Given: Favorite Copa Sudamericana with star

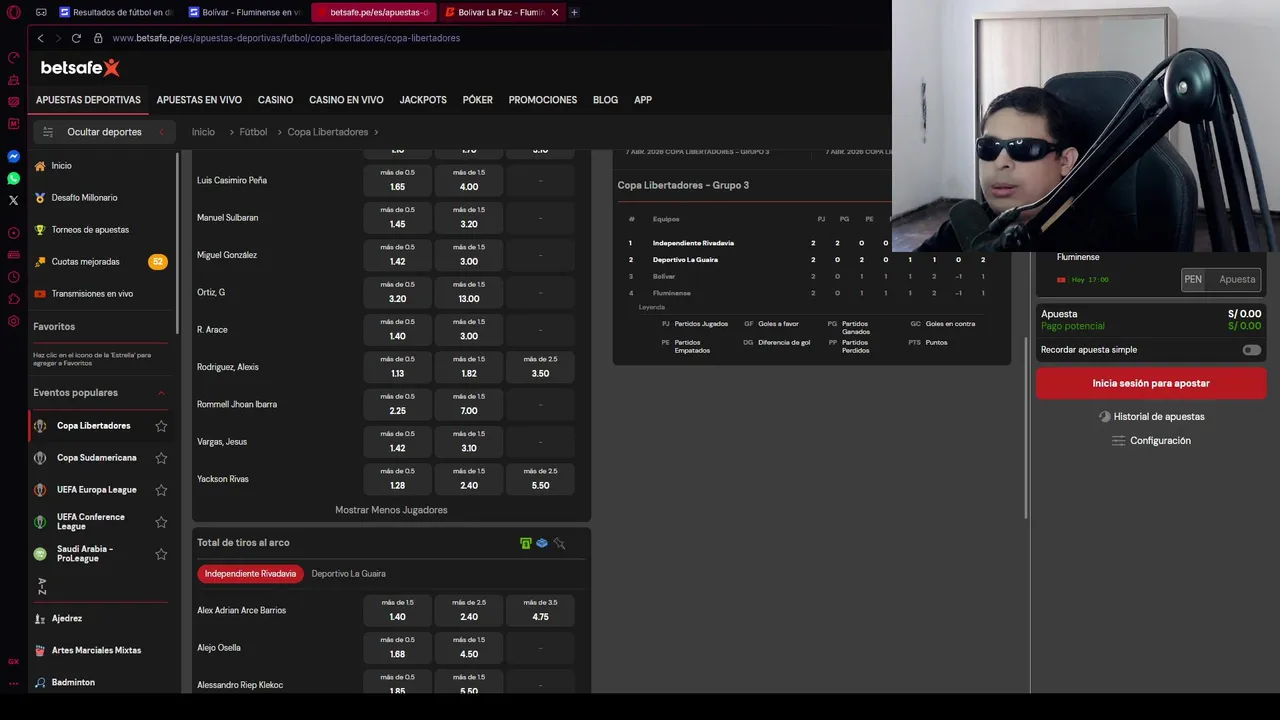Looking at the screenshot, I should (161, 458).
